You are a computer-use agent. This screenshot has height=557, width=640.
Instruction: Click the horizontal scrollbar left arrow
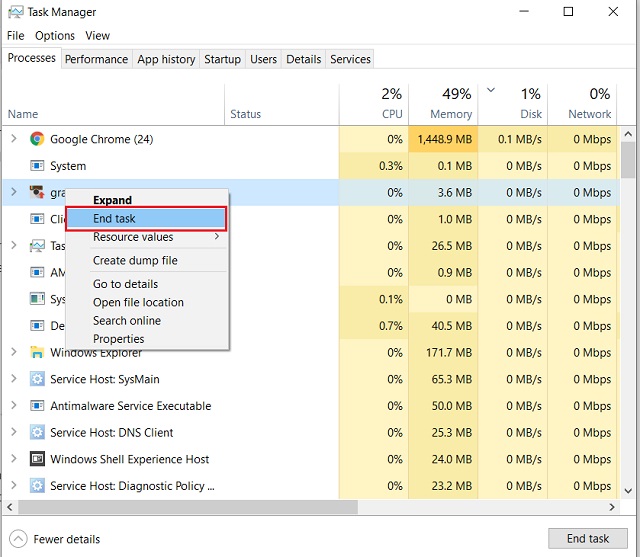10,507
